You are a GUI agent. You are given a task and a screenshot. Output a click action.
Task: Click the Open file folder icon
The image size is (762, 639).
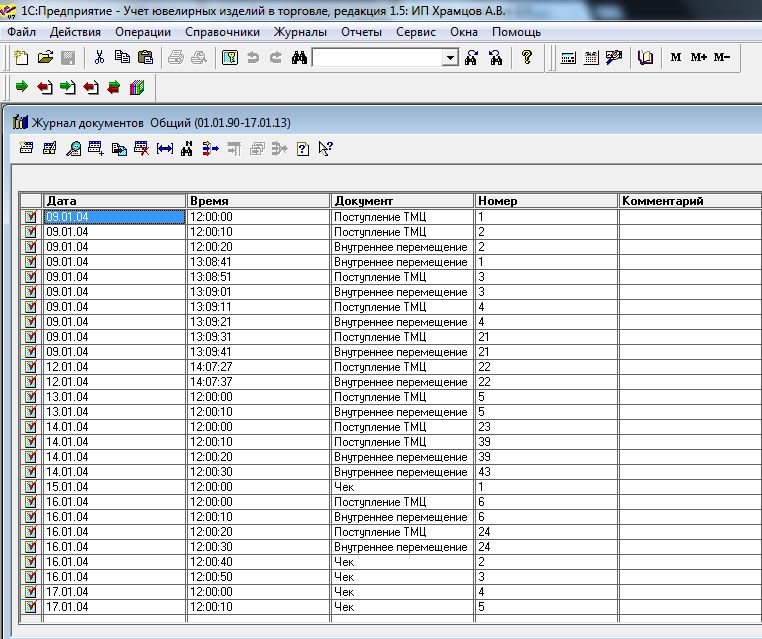(x=45, y=58)
